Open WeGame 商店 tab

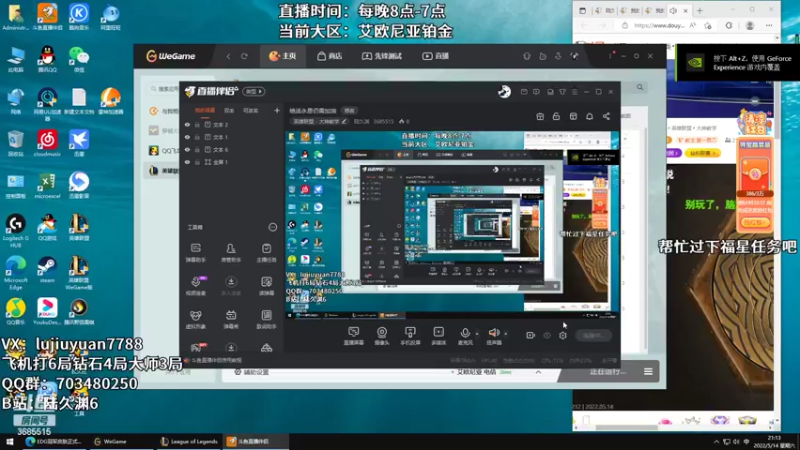330,56
